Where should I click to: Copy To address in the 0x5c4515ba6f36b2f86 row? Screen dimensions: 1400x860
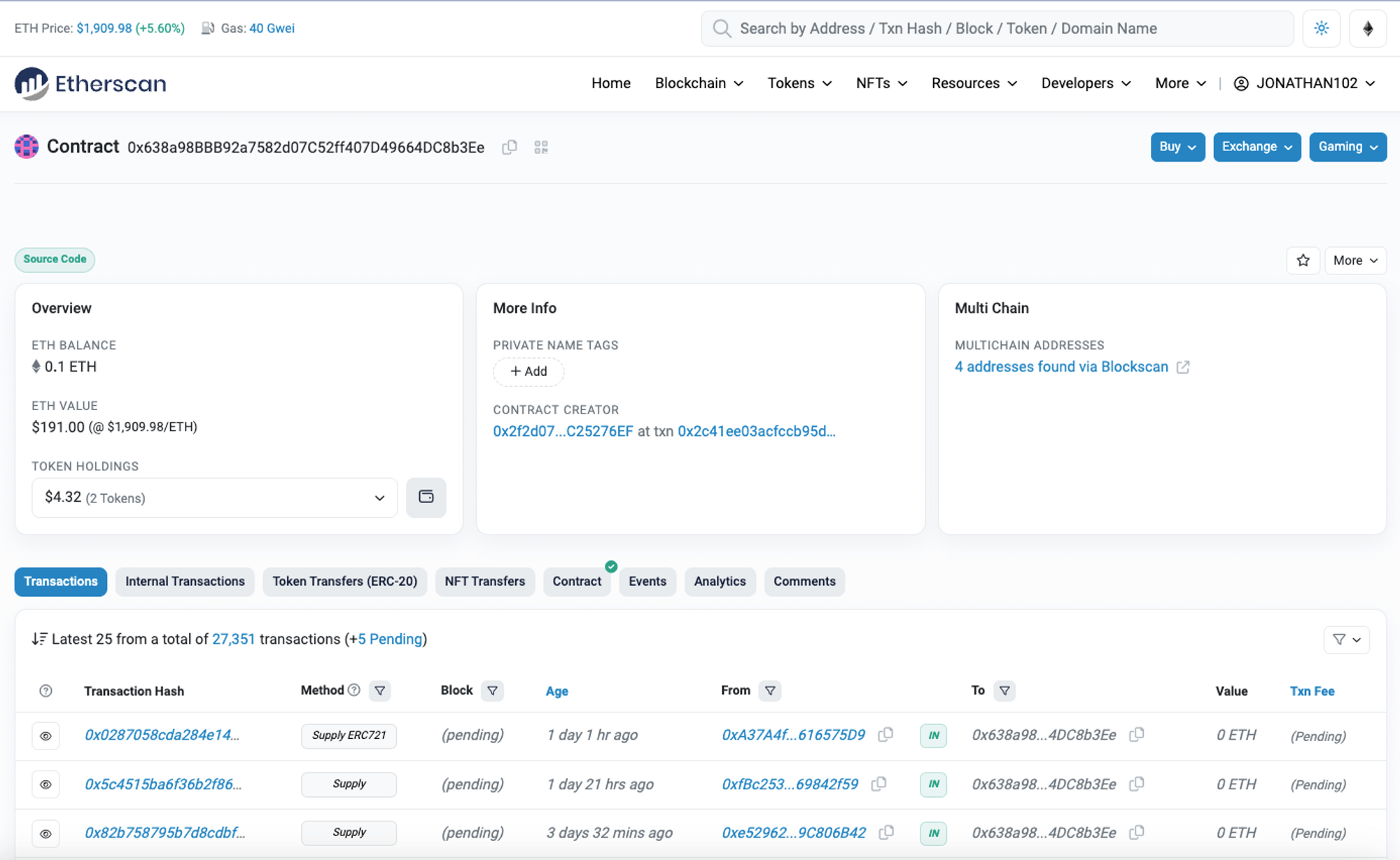pyautogui.click(x=1137, y=784)
